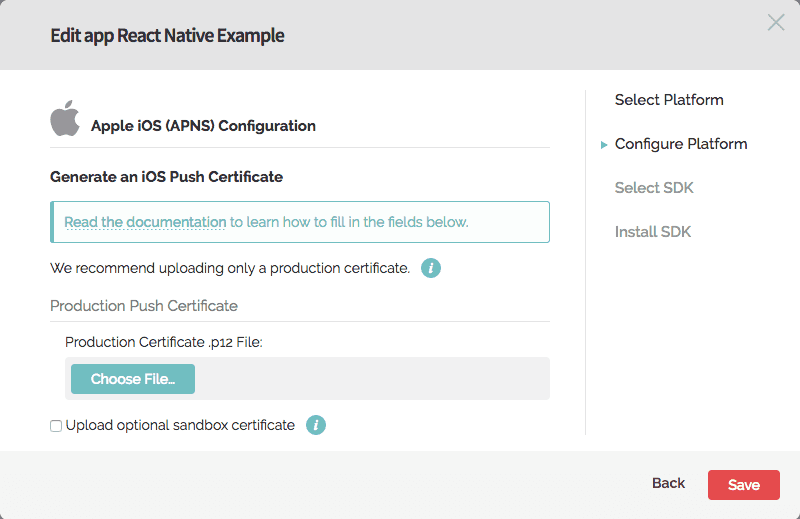Screen dimensions: 800x519
Task: Click the Apple iOS (APNS) Configuration heading
Action: (x=203, y=126)
